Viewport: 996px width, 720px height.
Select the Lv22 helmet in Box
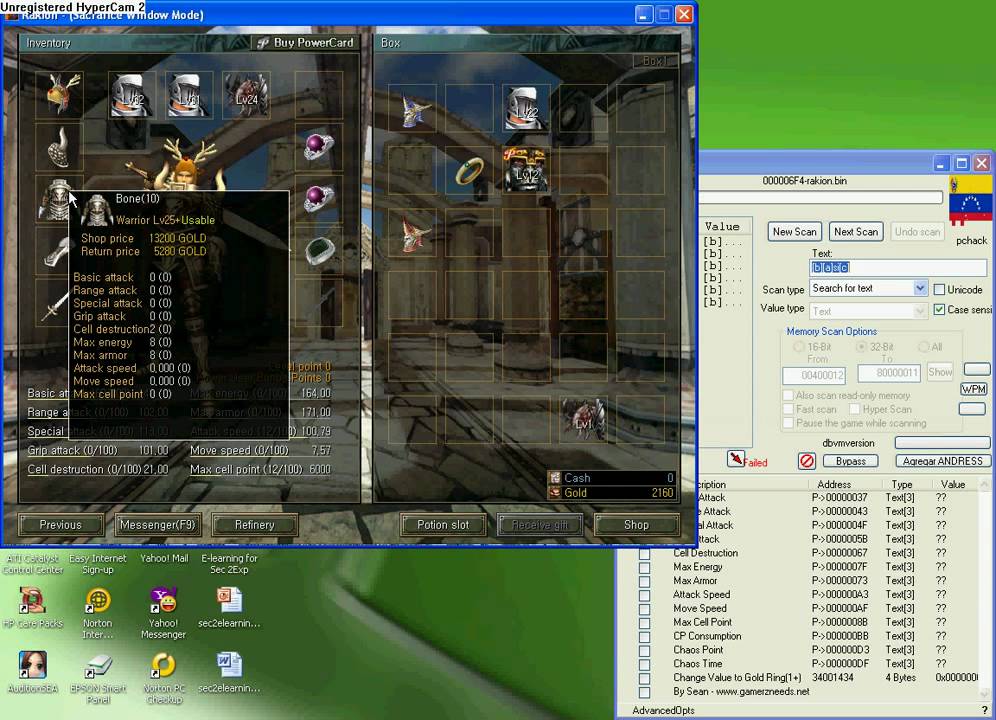coord(527,108)
